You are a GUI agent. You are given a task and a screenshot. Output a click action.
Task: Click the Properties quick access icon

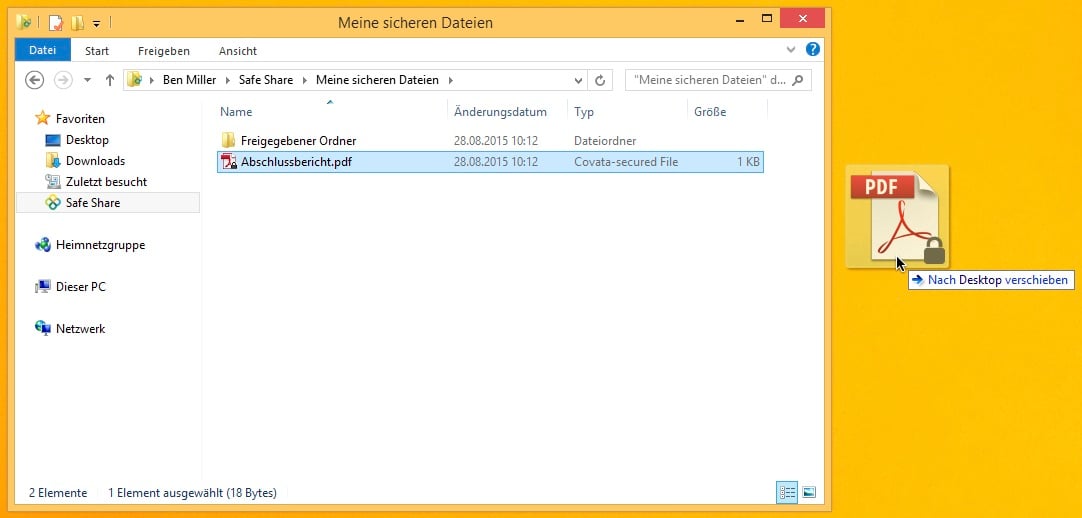click(56, 23)
